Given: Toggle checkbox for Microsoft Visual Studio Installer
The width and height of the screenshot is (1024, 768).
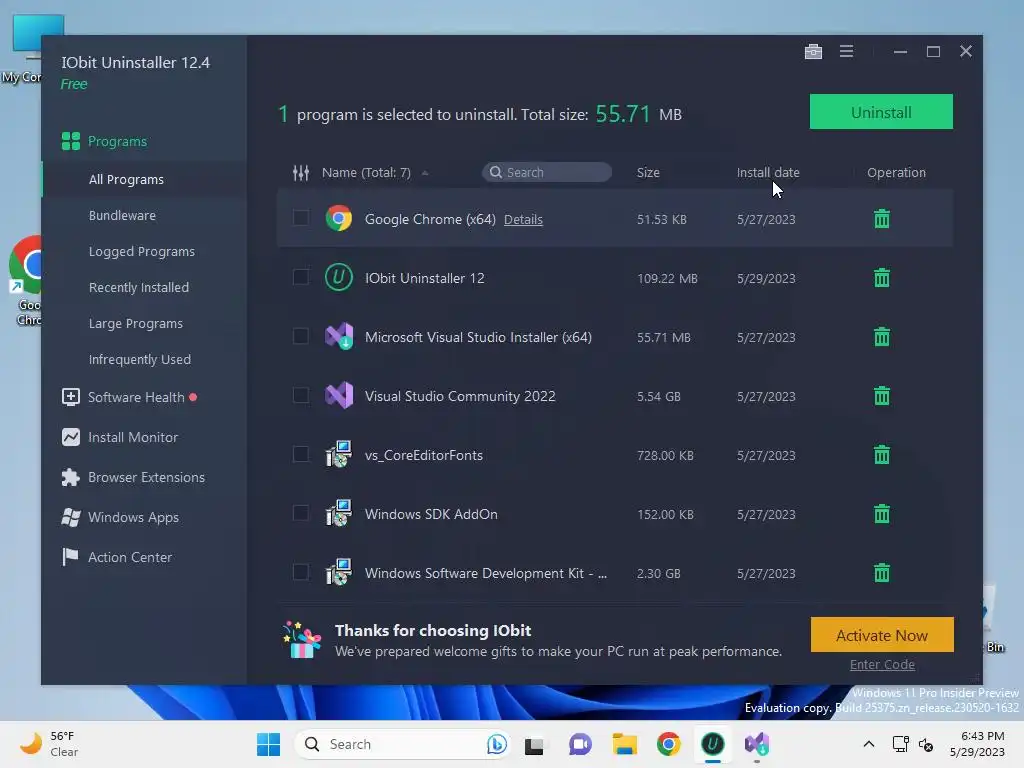Looking at the screenshot, I should pos(300,336).
